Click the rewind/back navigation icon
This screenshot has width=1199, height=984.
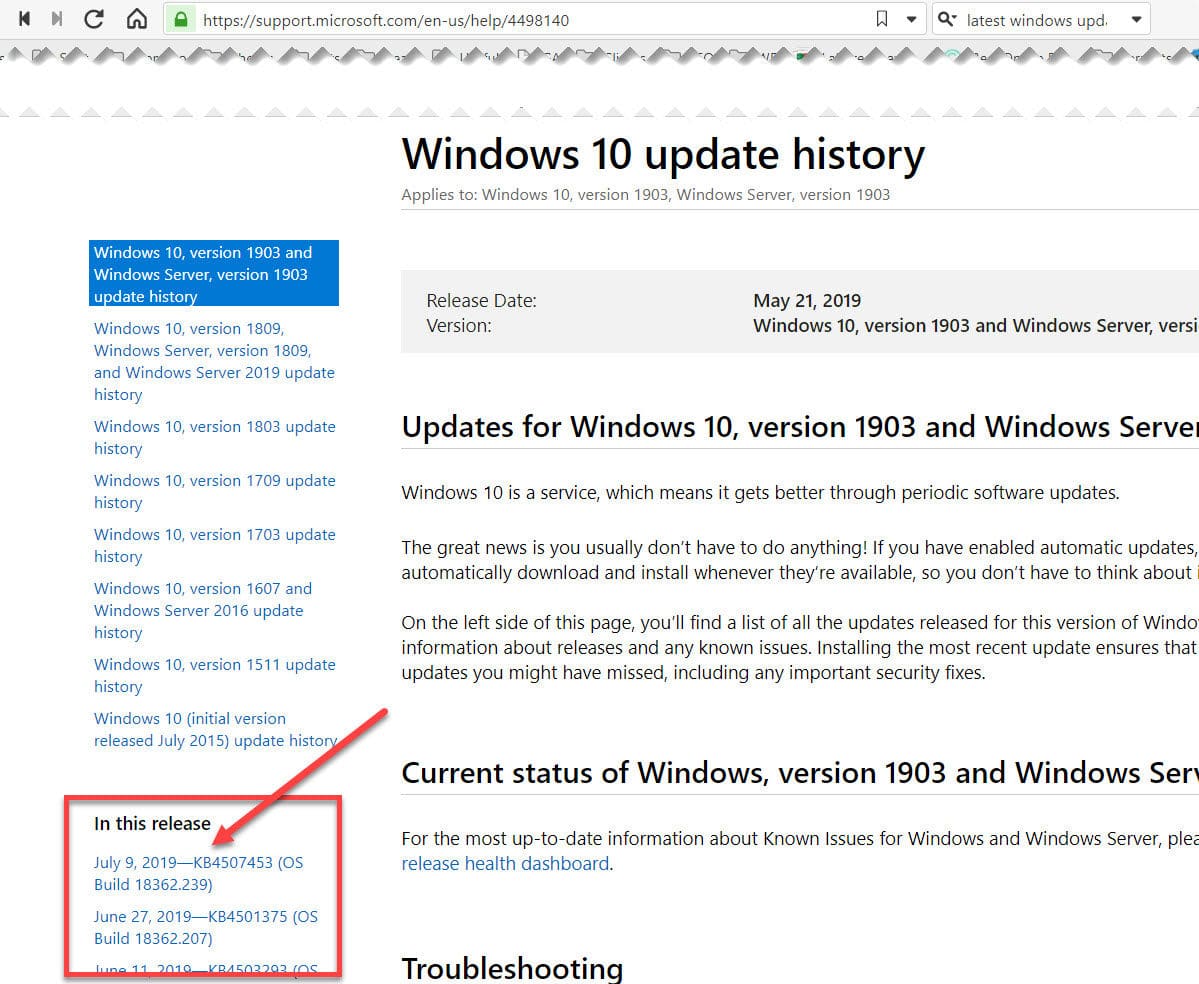point(24,19)
